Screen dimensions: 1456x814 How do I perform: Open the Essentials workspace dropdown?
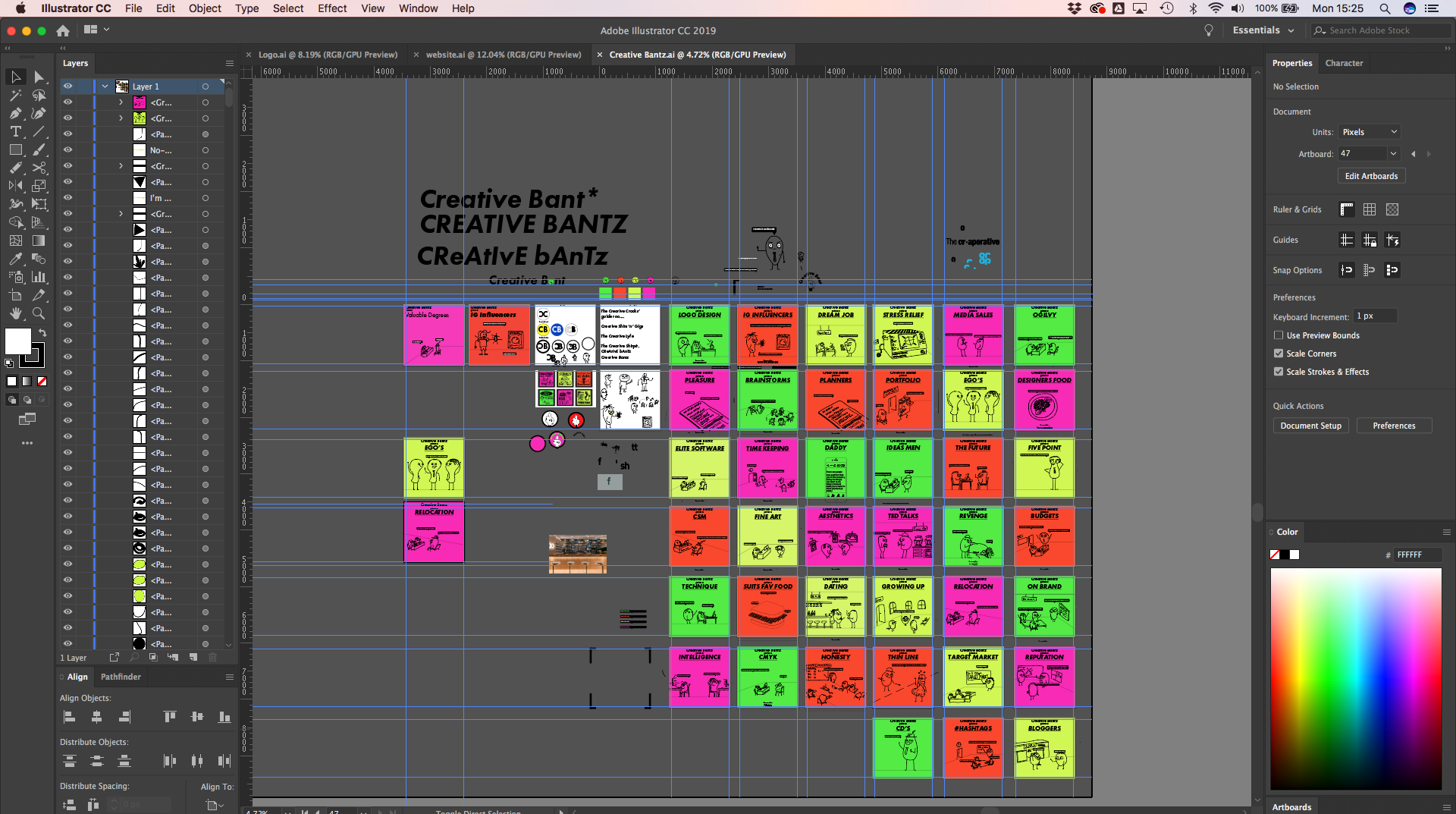tap(1263, 30)
